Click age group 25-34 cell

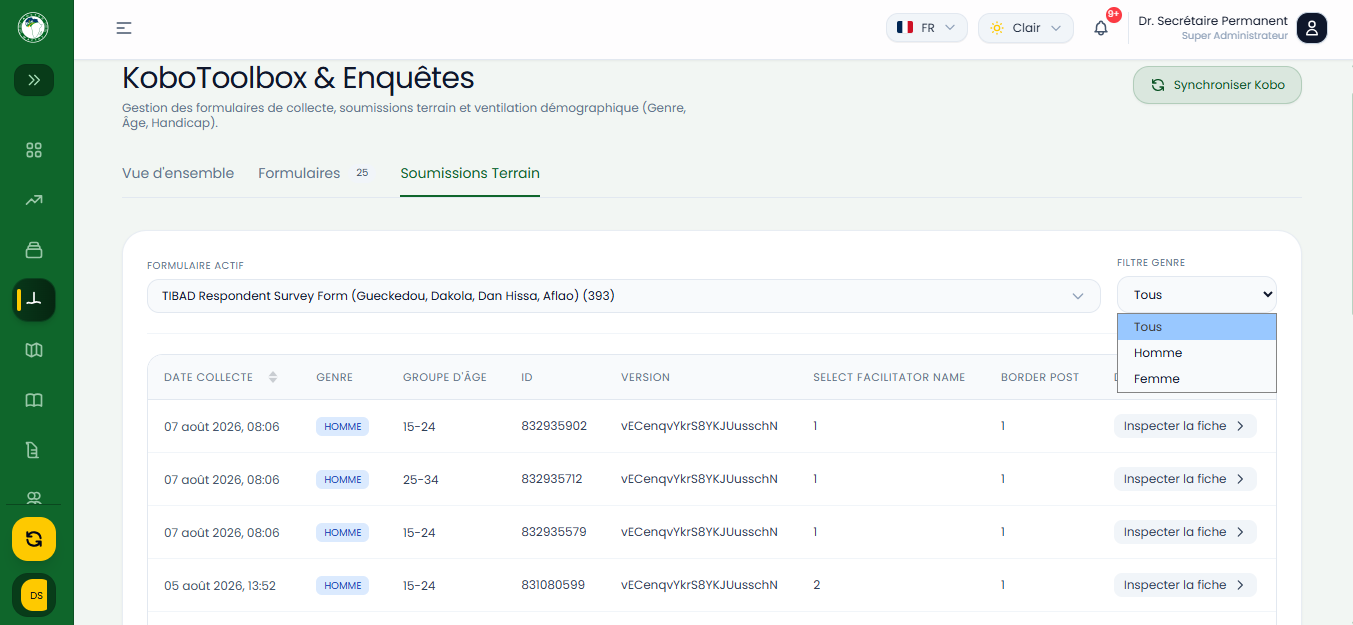click(x=421, y=480)
